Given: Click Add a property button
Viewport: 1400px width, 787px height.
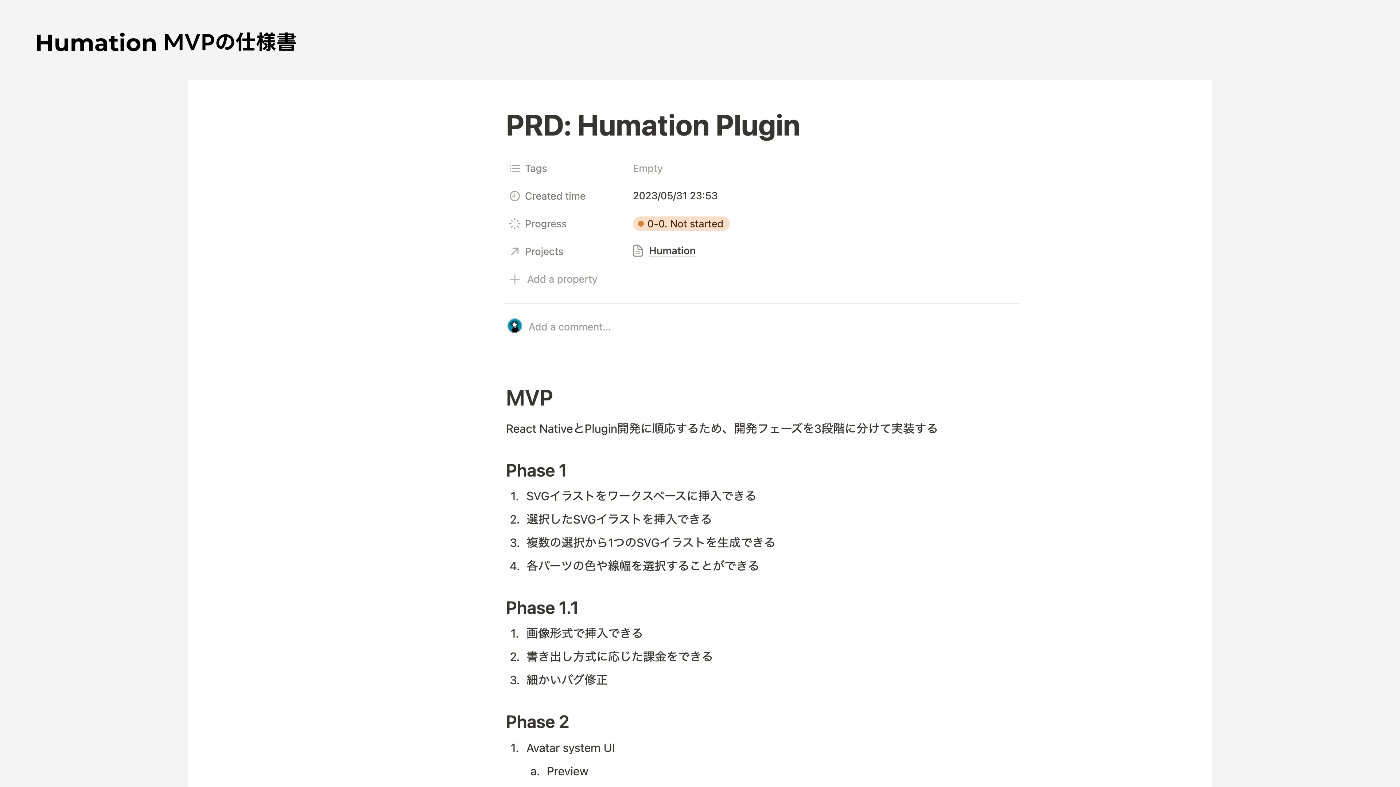Looking at the screenshot, I should (553, 280).
